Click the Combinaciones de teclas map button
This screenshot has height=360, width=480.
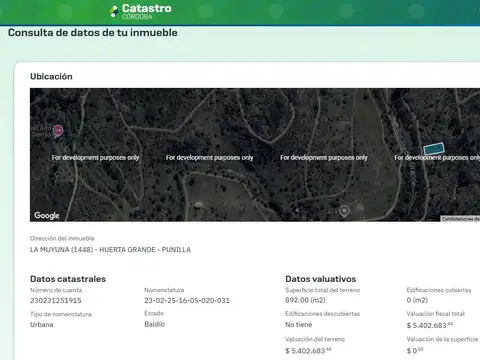(x=460, y=219)
